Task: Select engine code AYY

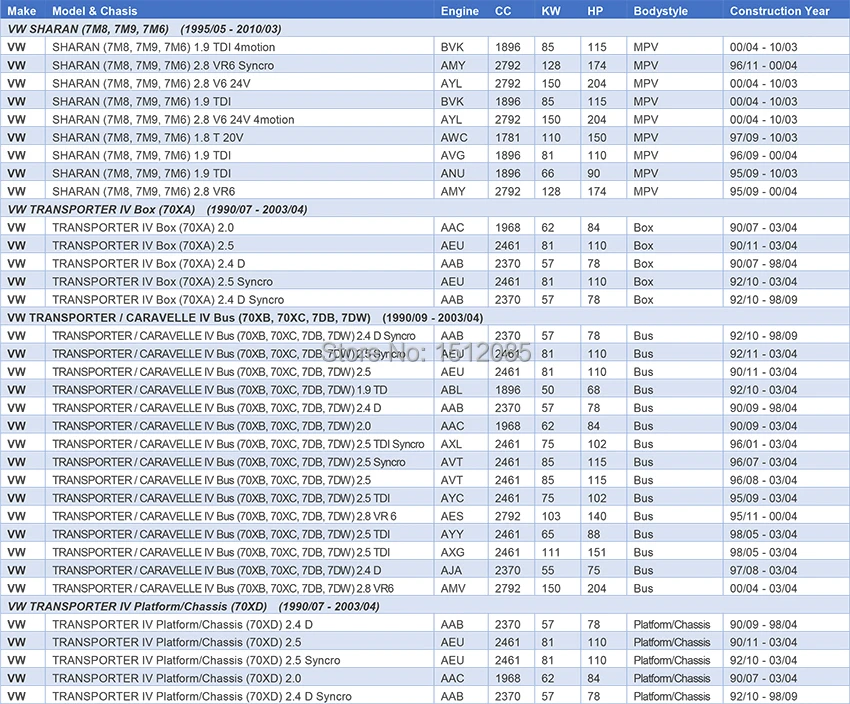Action: (452, 534)
